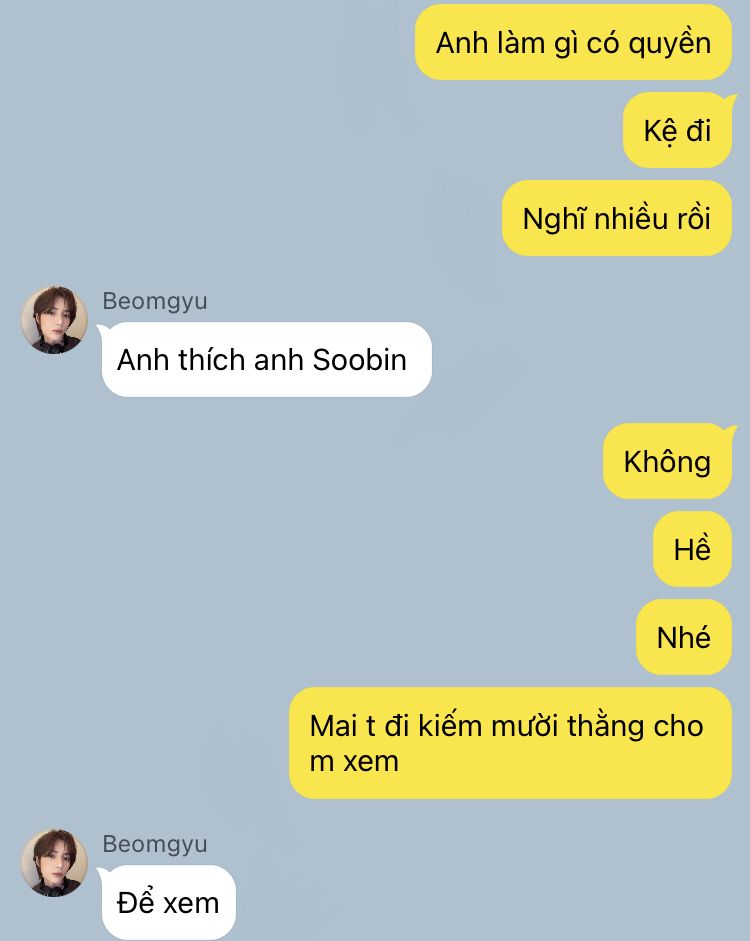
Task: Select the 'Không' message bubble
Action: (668, 461)
